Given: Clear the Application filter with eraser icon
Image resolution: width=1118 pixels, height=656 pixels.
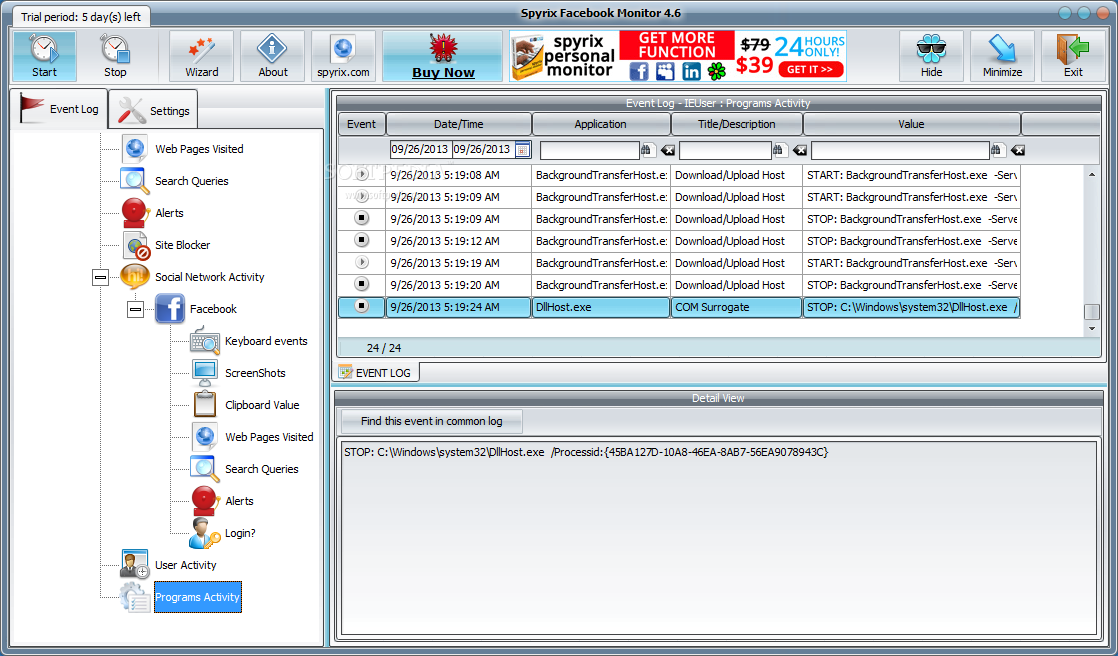Looking at the screenshot, I should (666, 150).
